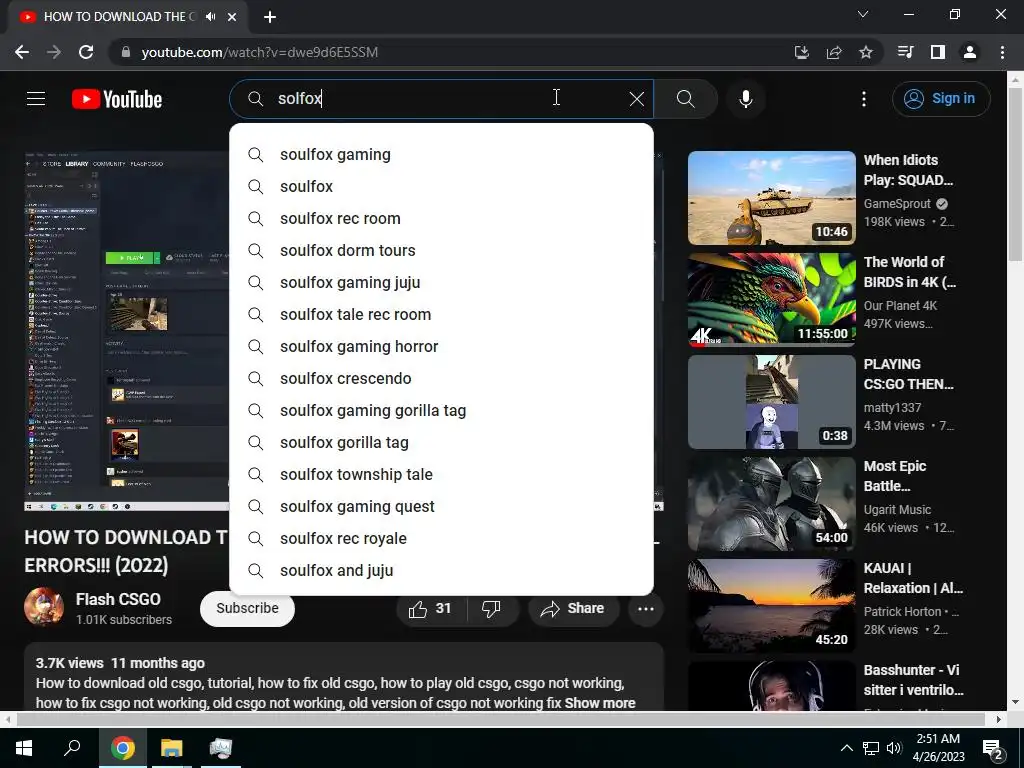
Task: Click the video player area
Action: point(127,331)
